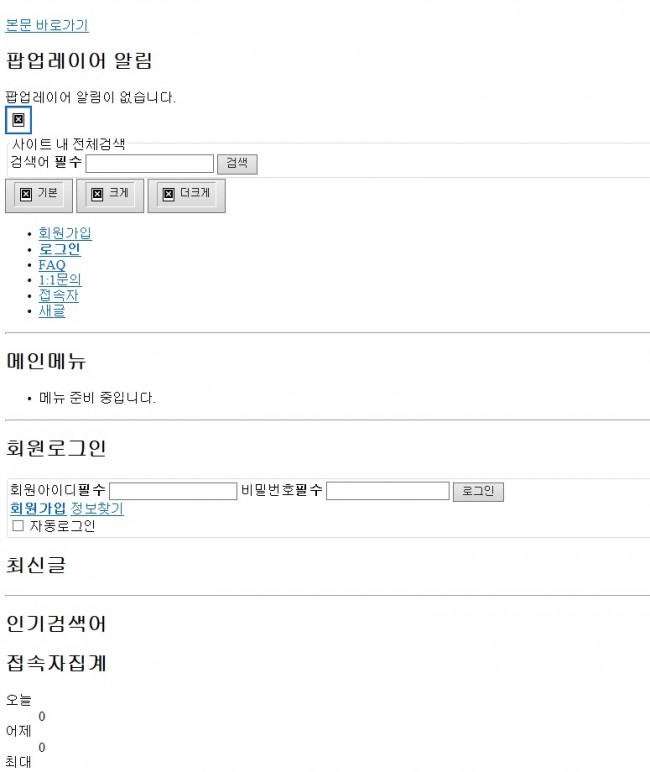Screen dimensions: 650x772
Task: Toggle the 자동로그인 checkbox
Action: tap(18, 525)
